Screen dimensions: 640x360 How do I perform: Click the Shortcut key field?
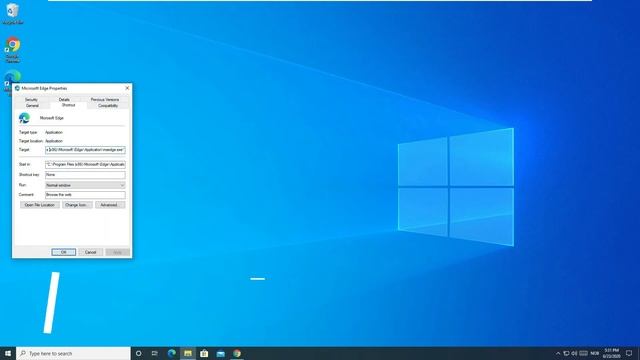point(85,175)
